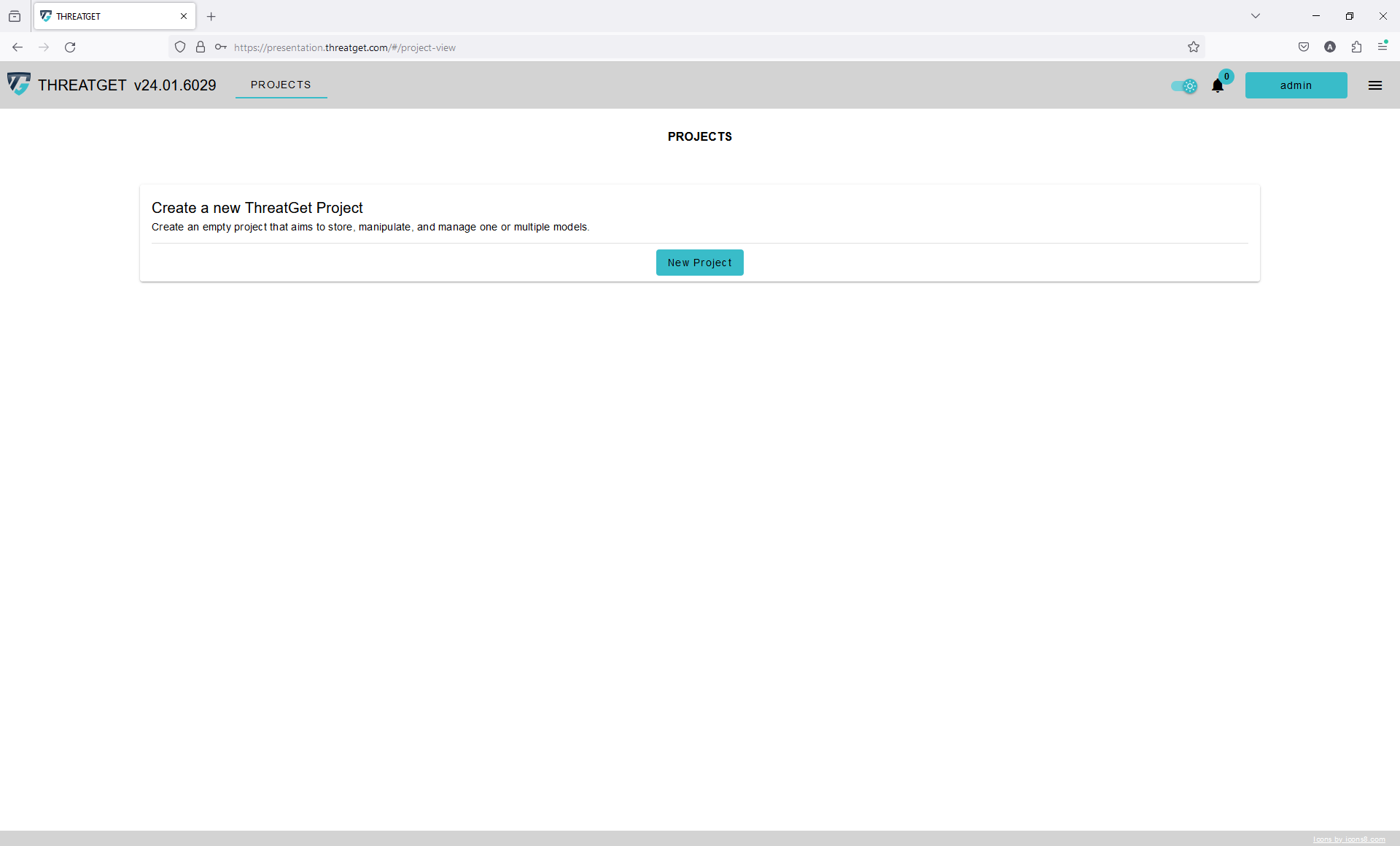
Task: Open saved password key icon
Action: coord(220,47)
